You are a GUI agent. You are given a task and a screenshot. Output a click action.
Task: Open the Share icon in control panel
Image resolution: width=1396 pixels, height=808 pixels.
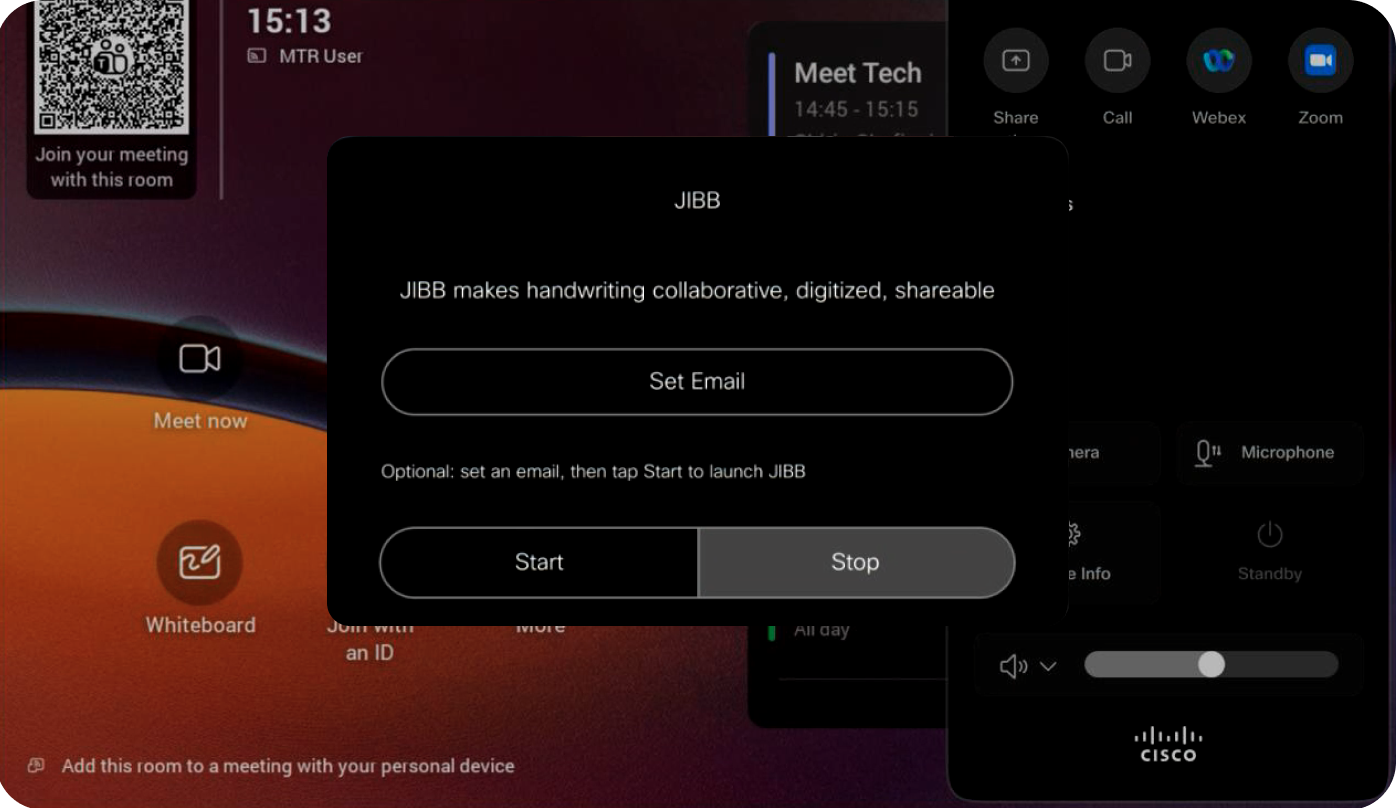click(1016, 61)
